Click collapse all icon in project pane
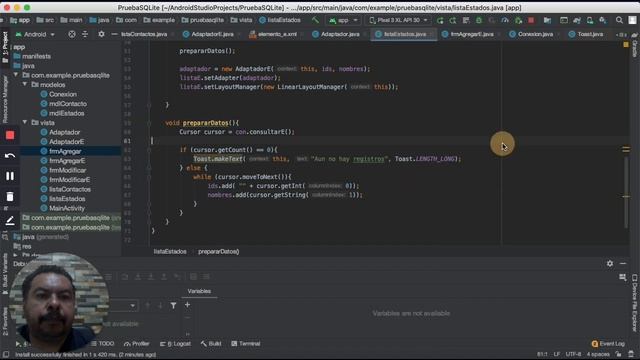The image size is (640, 360). point(85,34)
